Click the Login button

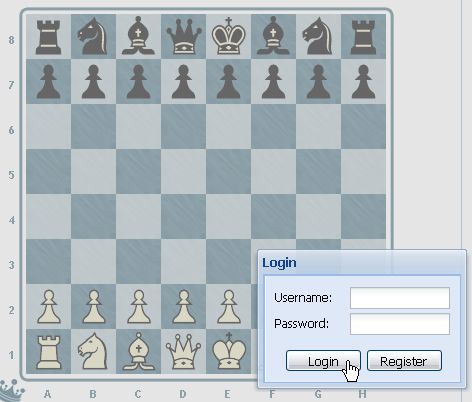[x=323, y=360]
